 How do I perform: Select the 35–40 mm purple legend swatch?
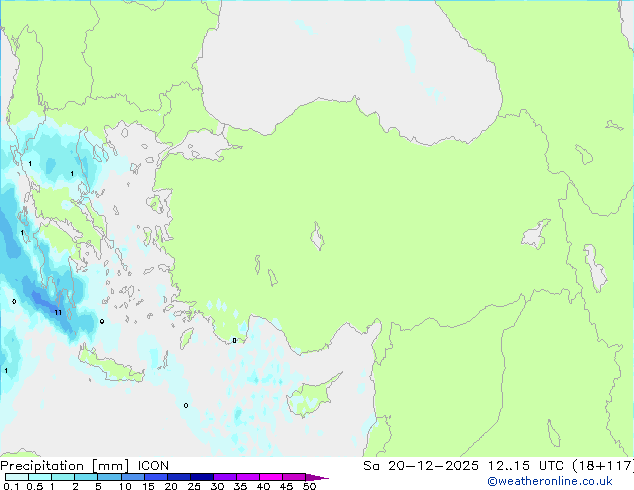pyautogui.click(x=248, y=477)
